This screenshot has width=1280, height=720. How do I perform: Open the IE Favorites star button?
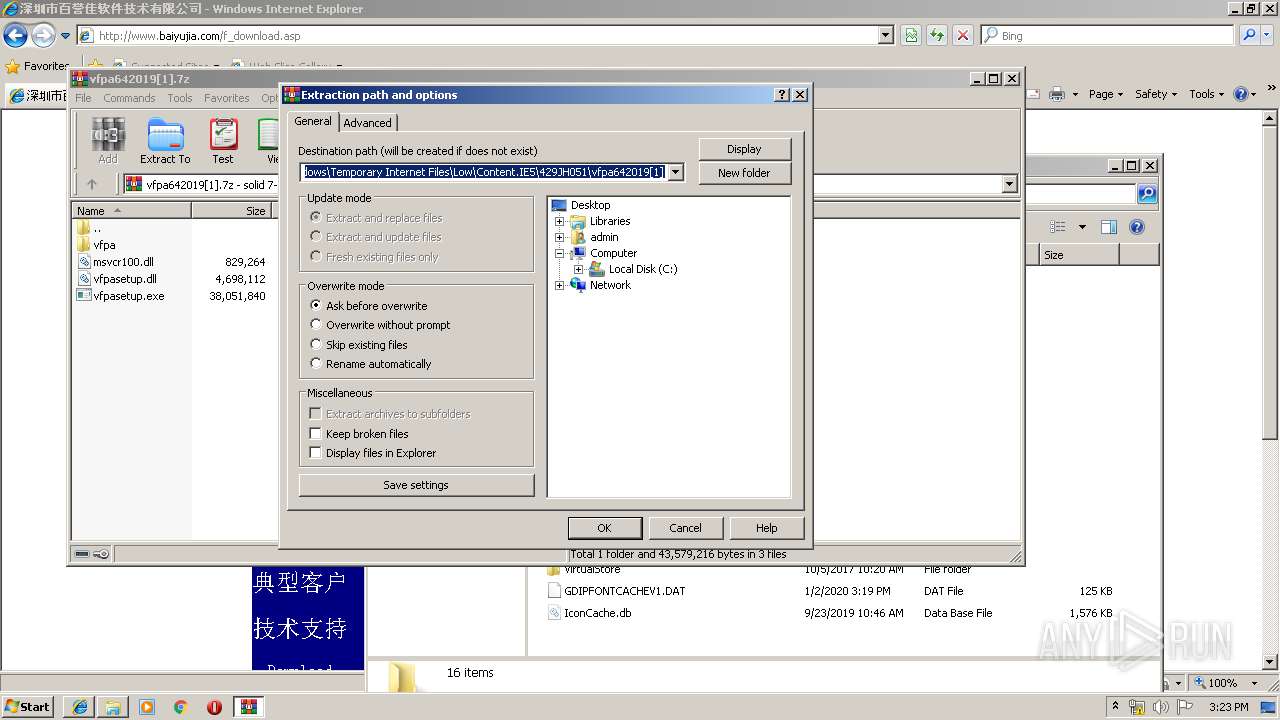pos(38,66)
